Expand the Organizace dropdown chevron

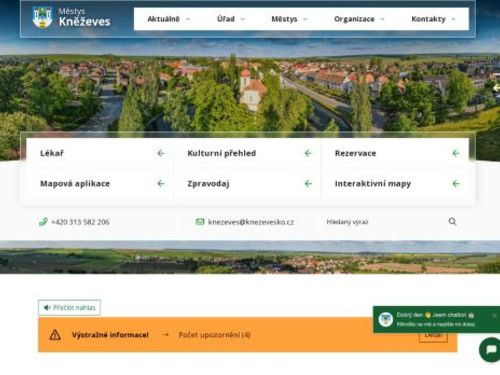click(x=382, y=19)
